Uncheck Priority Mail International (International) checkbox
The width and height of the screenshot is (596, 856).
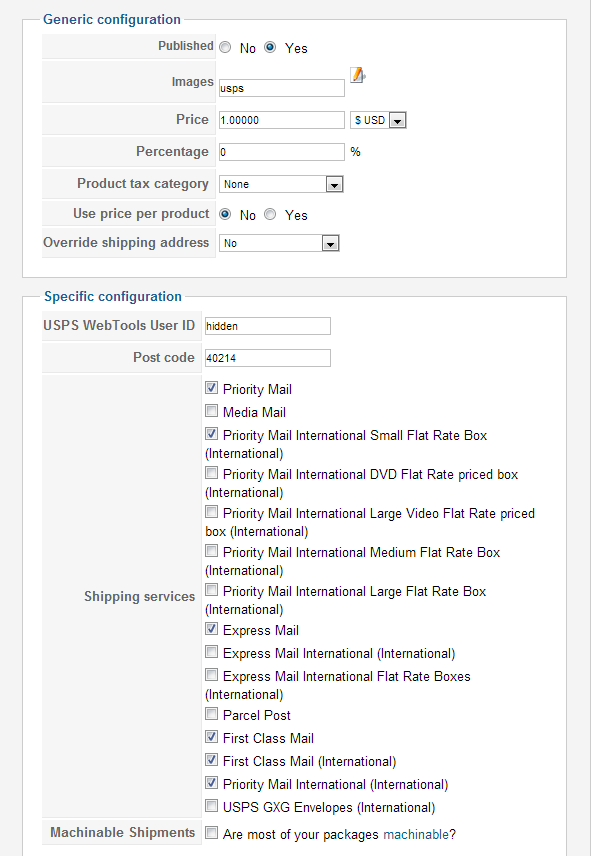coord(211,783)
